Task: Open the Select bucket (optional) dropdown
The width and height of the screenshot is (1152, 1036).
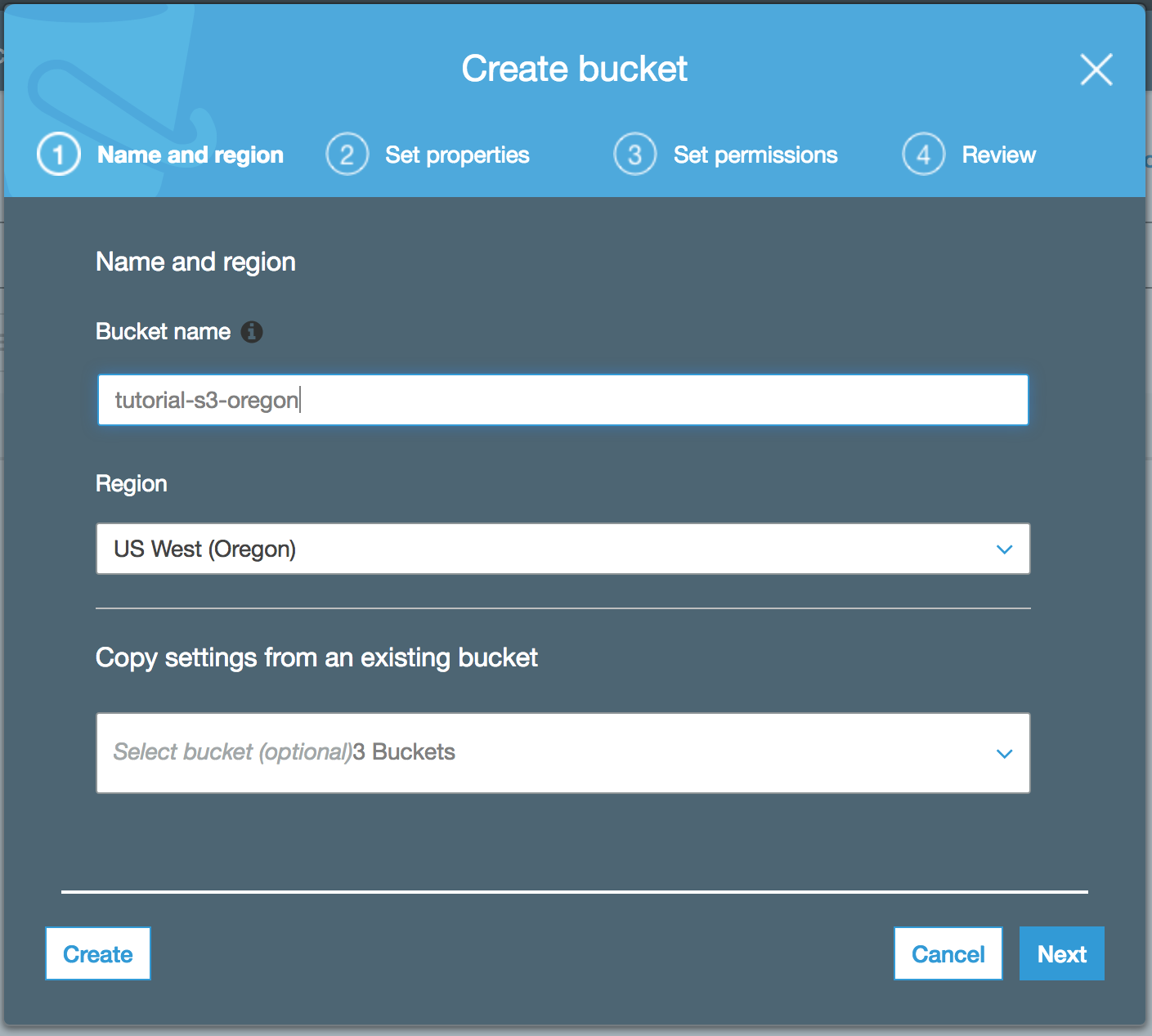Action: (563, 753)
